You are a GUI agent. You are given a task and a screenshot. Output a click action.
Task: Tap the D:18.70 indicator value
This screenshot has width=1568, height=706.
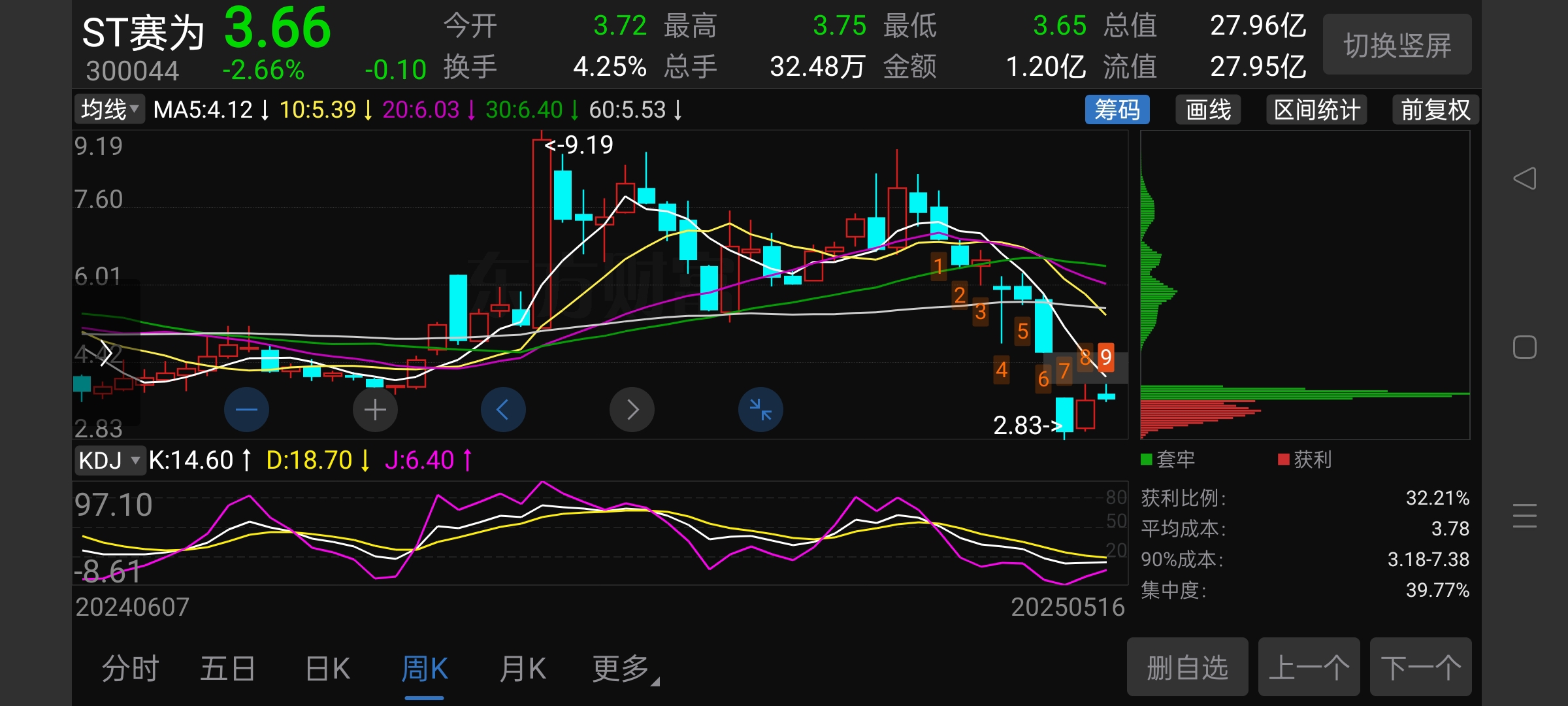tap(318, 460)
